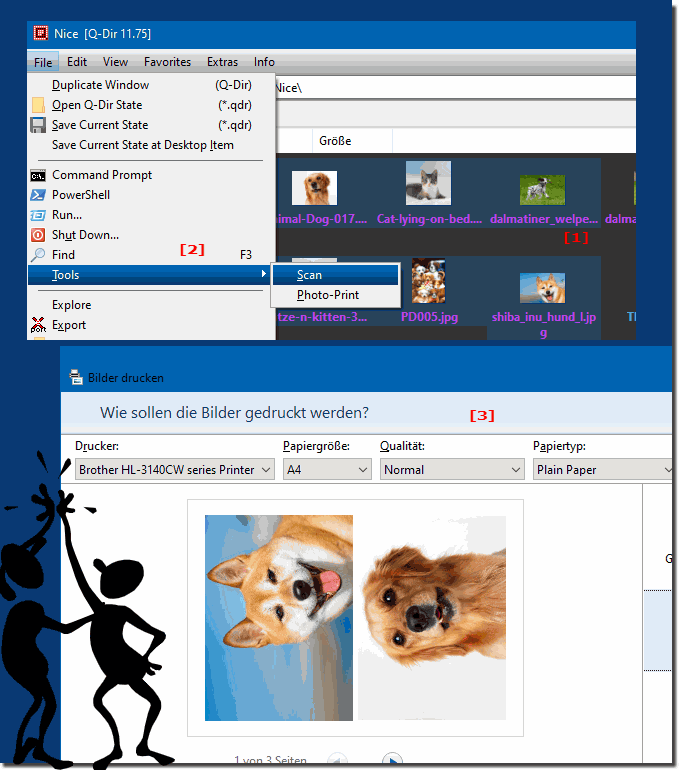Click the Command Prompt console icon

38,175
